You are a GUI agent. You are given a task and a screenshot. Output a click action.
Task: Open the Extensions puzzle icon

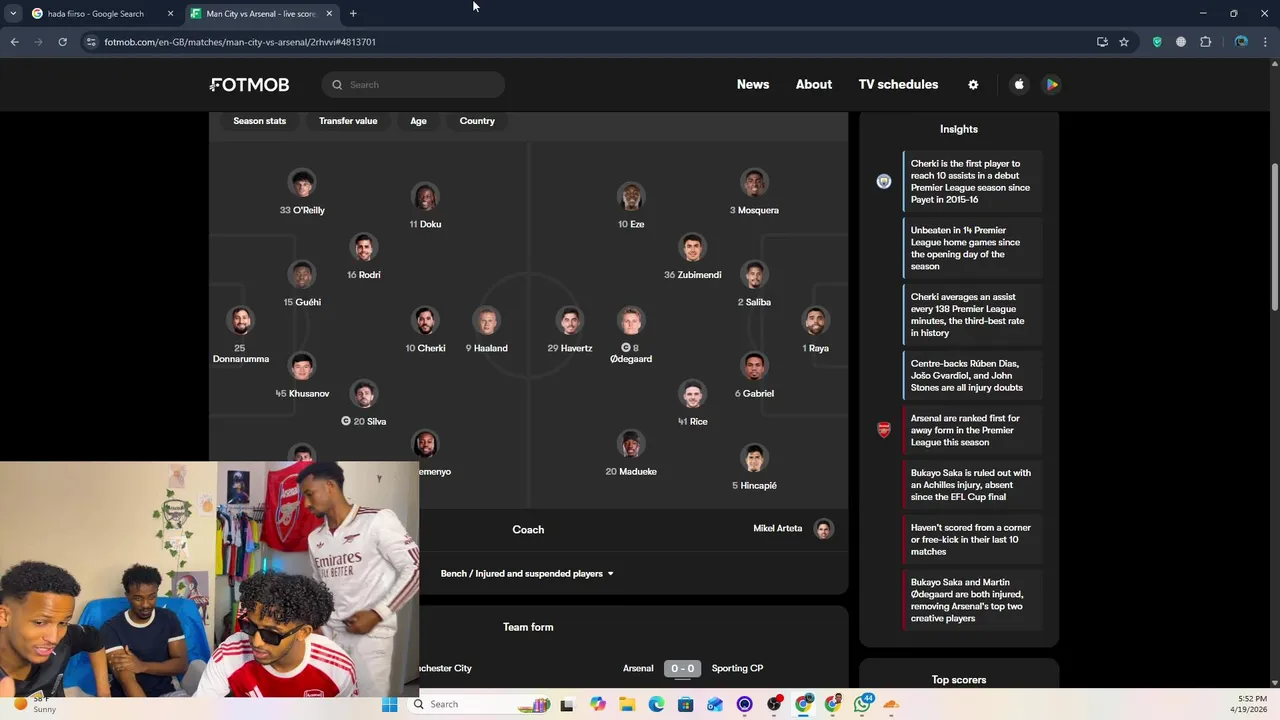click(1205, 42)
